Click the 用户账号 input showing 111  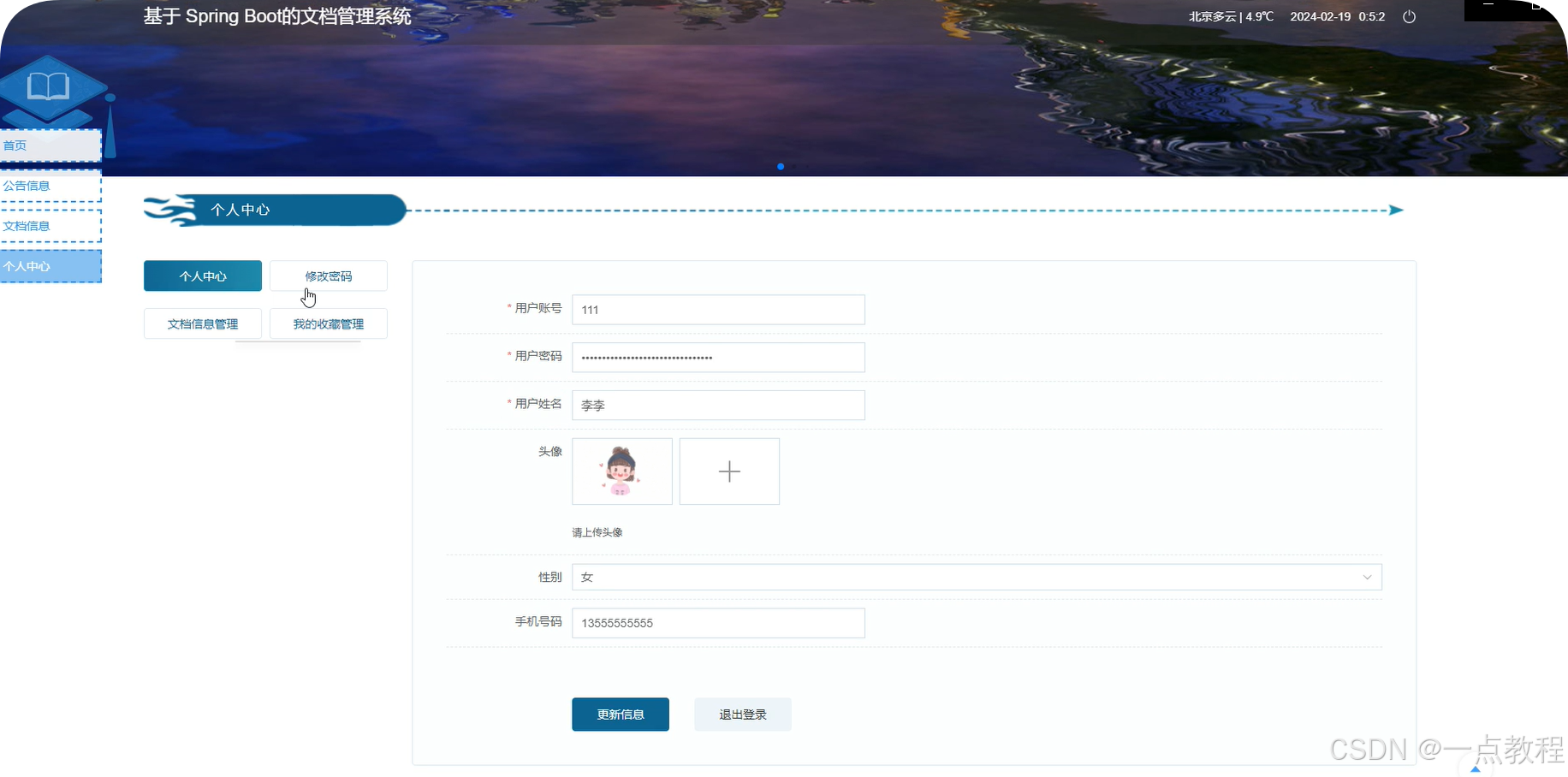(x=717, y=310)
